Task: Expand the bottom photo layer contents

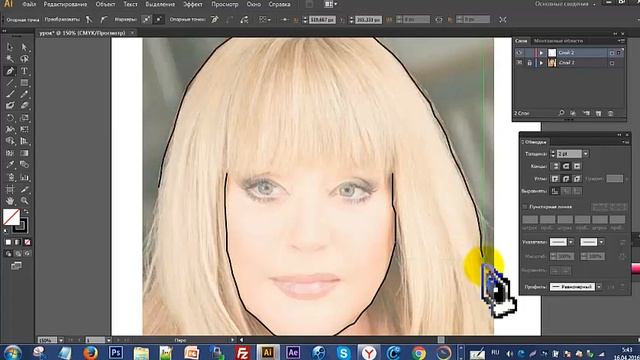Action: pyautogui.click(x=541, y=63)
